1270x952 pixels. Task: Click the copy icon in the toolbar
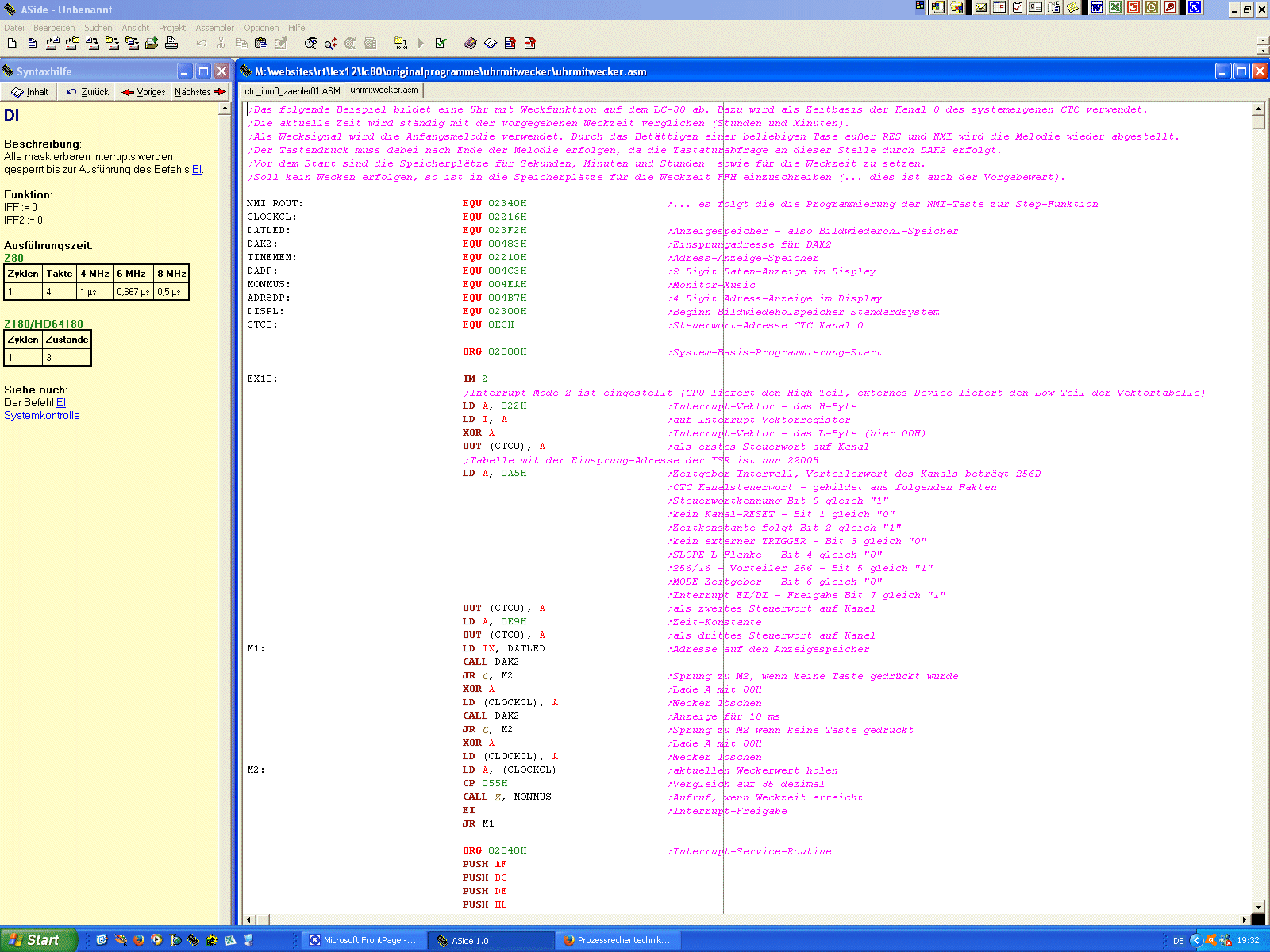[x=241, y=44]
